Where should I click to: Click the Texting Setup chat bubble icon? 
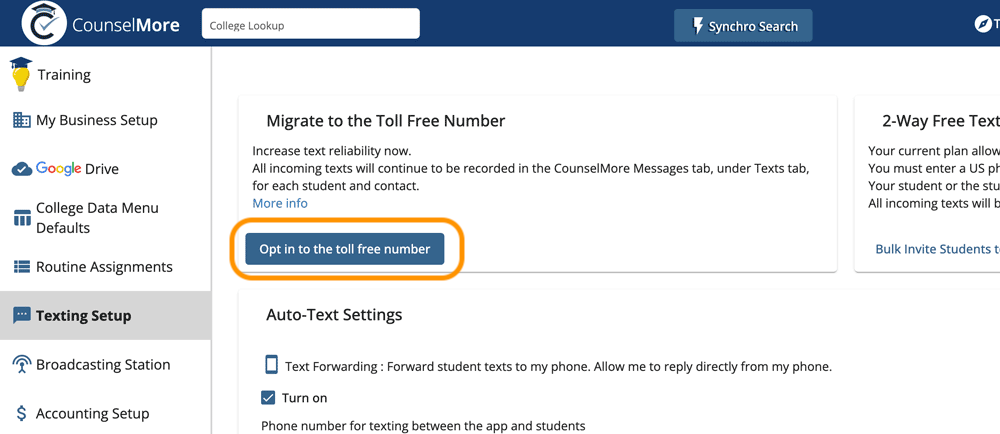tap(22, 315)
